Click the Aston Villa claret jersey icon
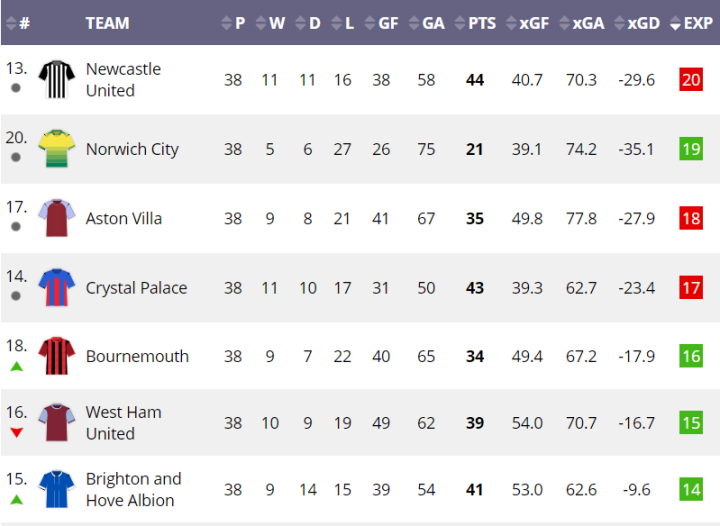720x526 pixels. 56,218
